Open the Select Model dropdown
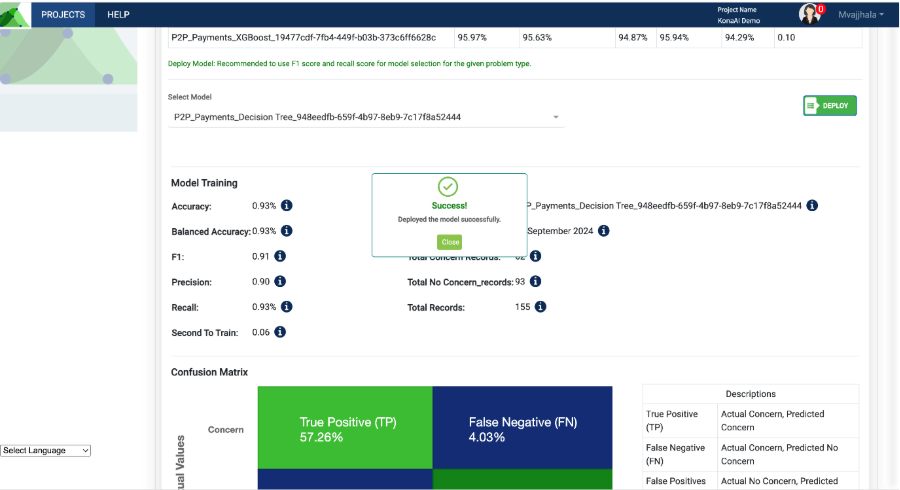900x490 pixels. tap(366, 117)
